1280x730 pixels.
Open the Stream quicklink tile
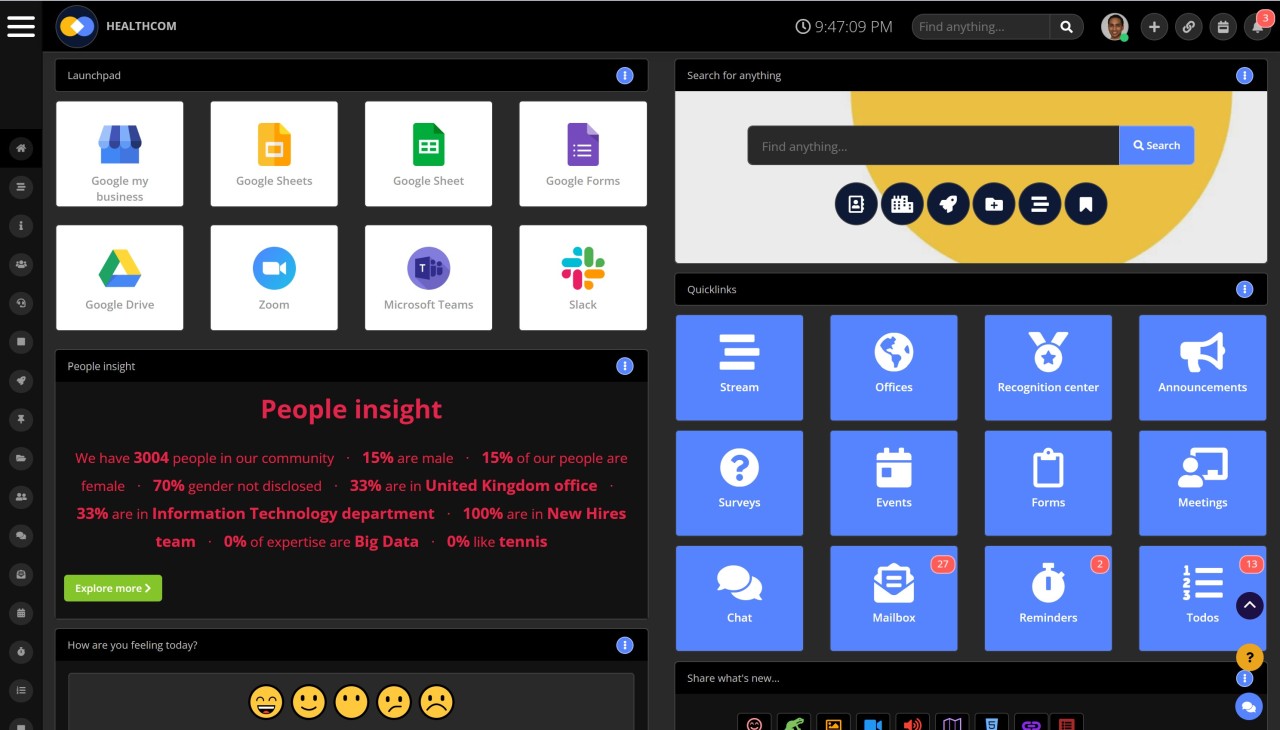tap(739, 367)
